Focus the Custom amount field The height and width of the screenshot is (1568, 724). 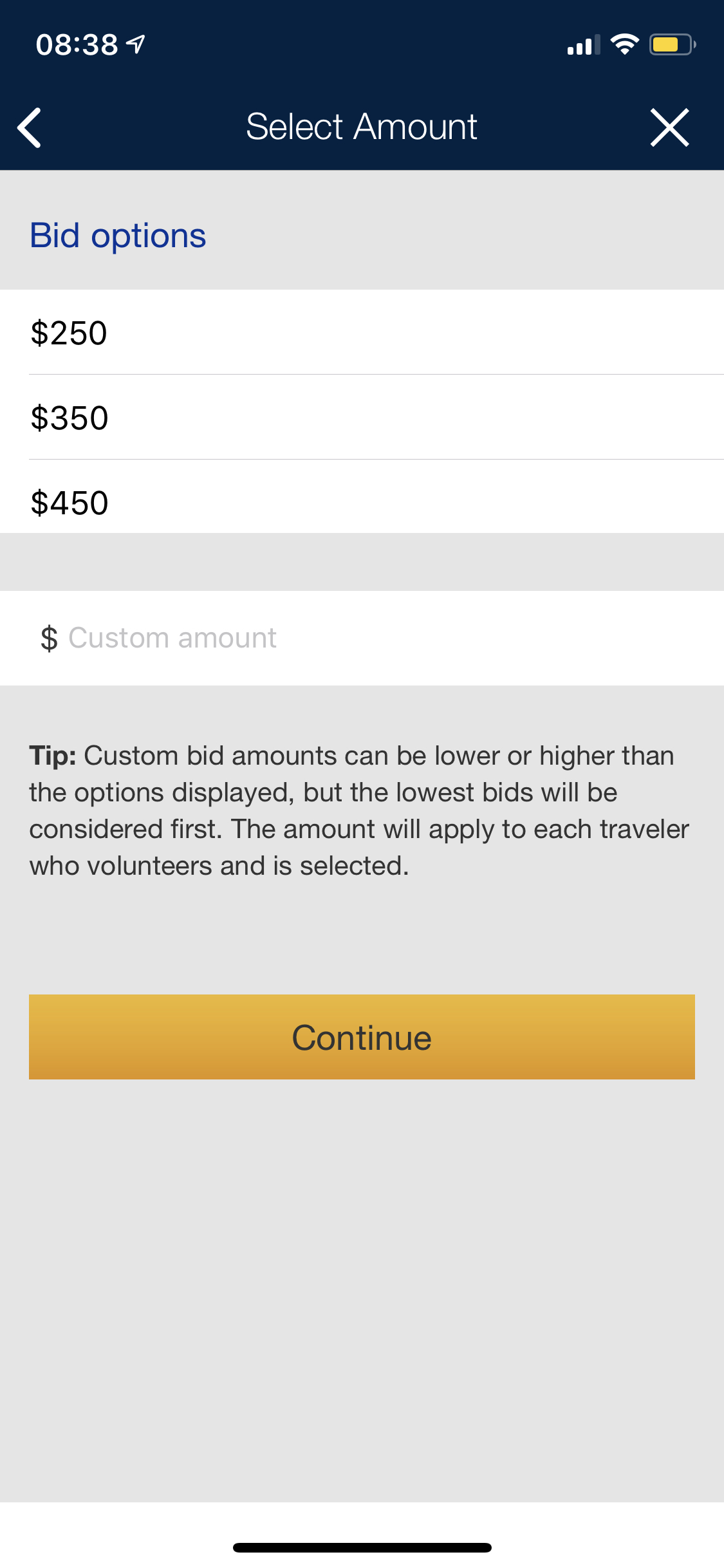362,638
